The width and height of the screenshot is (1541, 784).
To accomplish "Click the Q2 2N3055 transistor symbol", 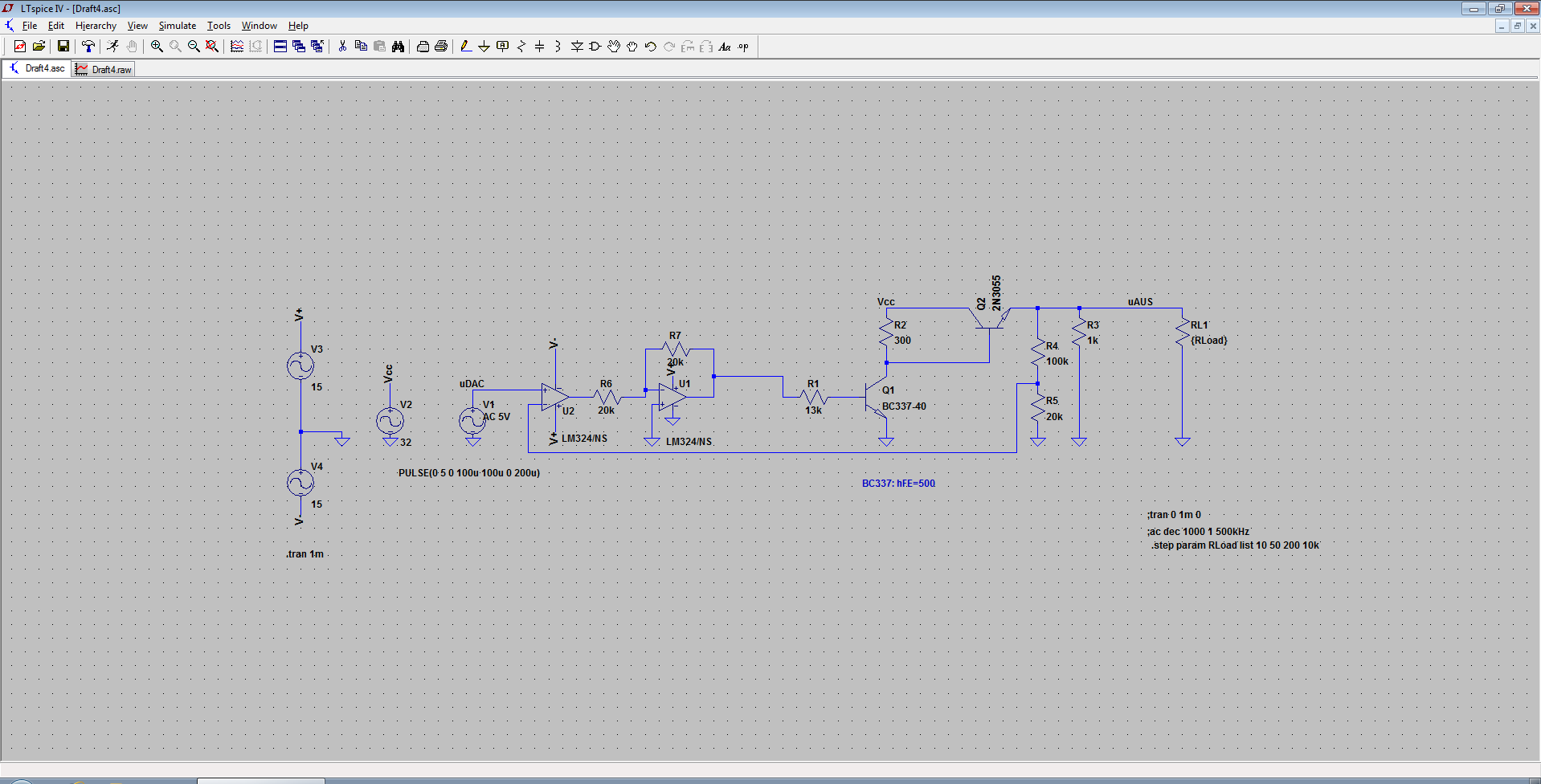I will click(990, 320).
